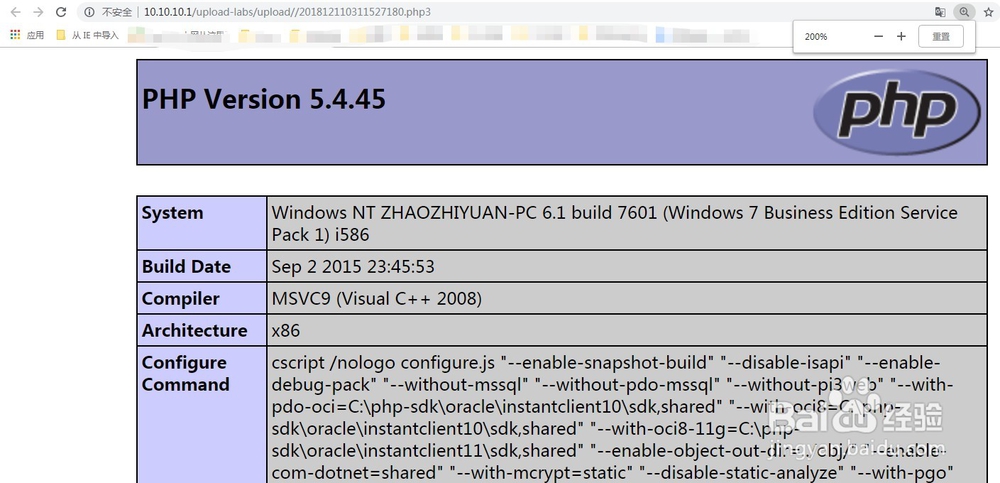View site info via the not-secure icon
Image resolution: width=1000 pixels, height=483 pixels.
tap(90, 12)
